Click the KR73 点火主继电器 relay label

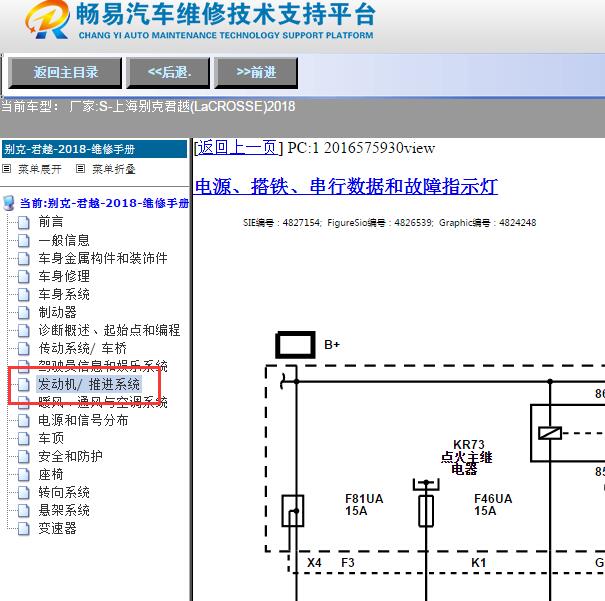466,457
